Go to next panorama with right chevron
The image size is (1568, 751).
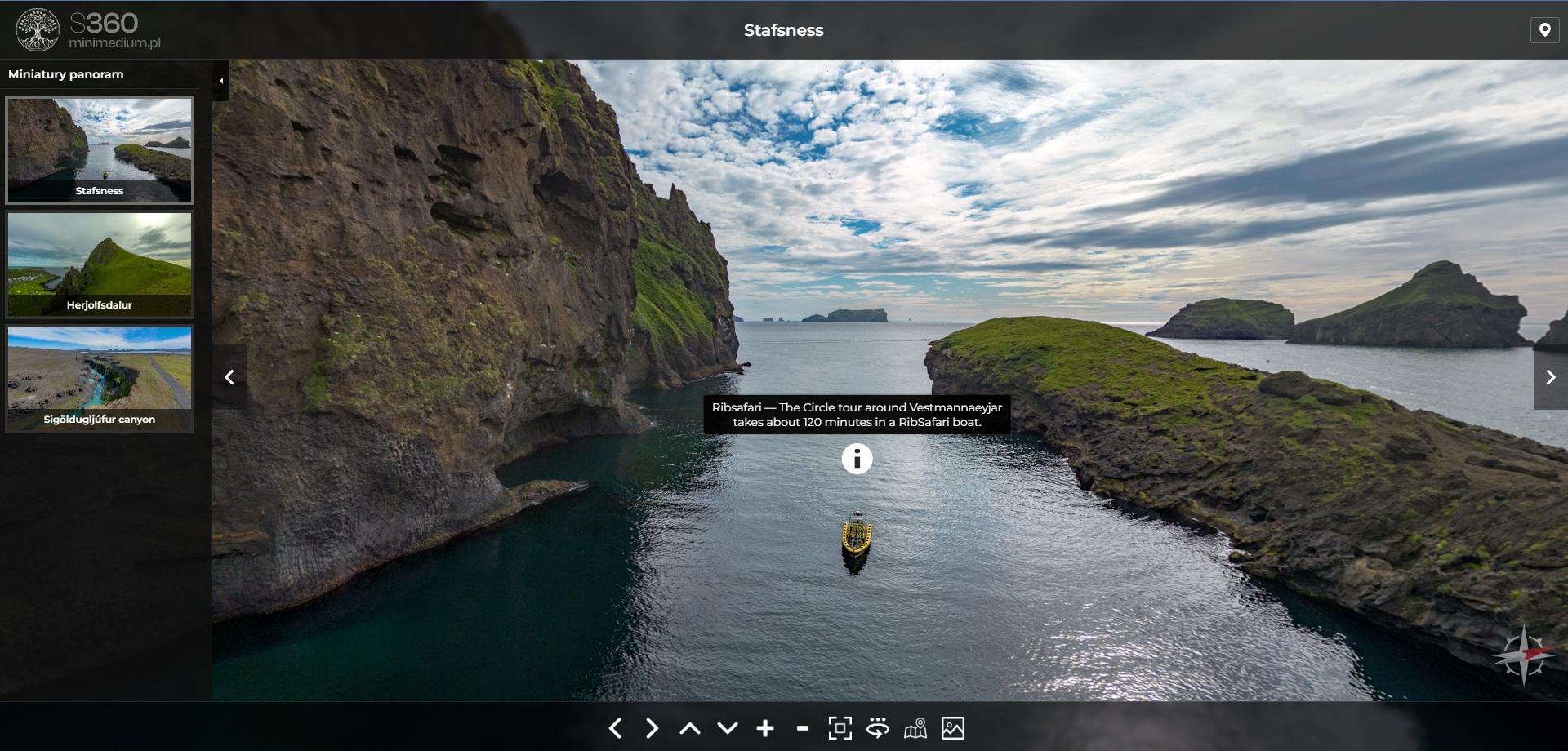pos(1550,377)
